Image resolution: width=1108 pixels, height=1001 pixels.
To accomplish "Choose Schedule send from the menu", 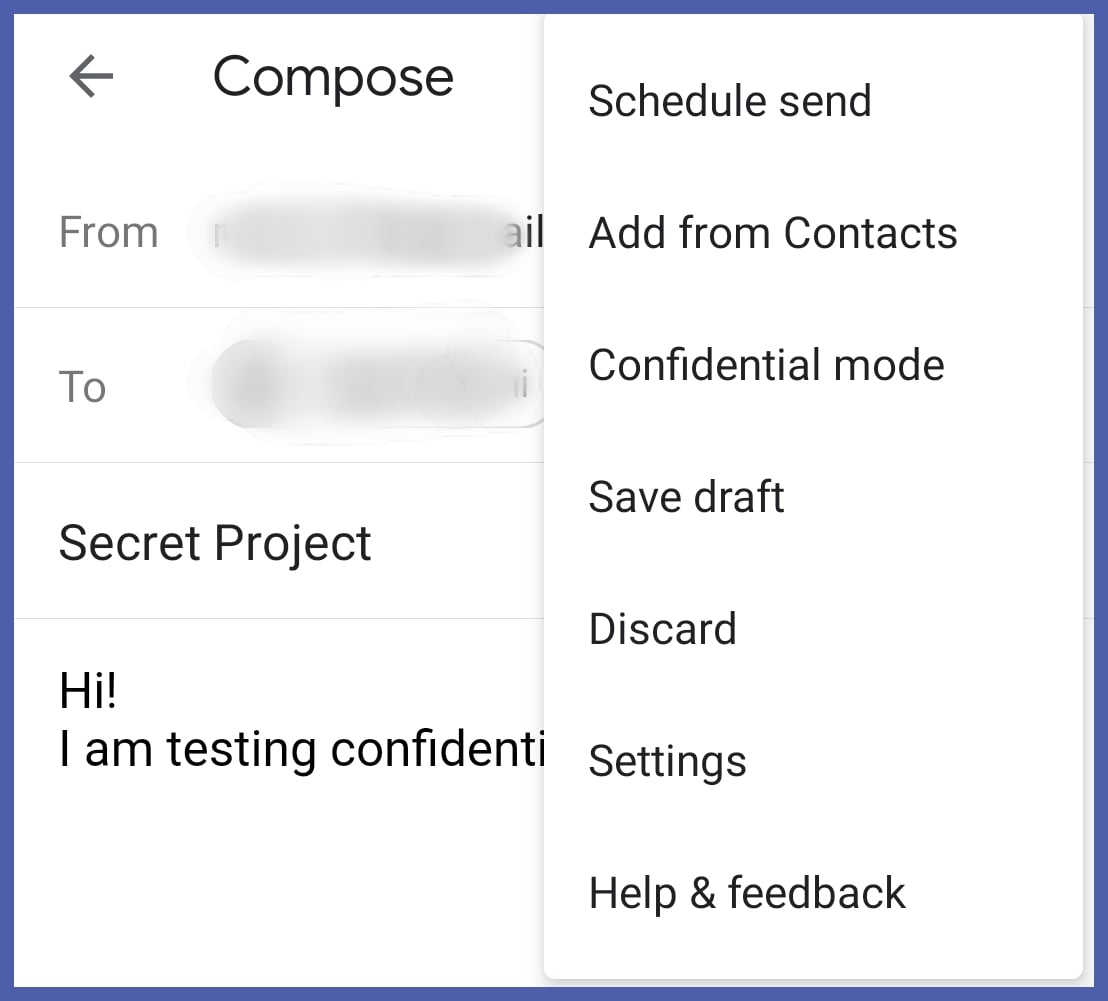I will (729, 101).
